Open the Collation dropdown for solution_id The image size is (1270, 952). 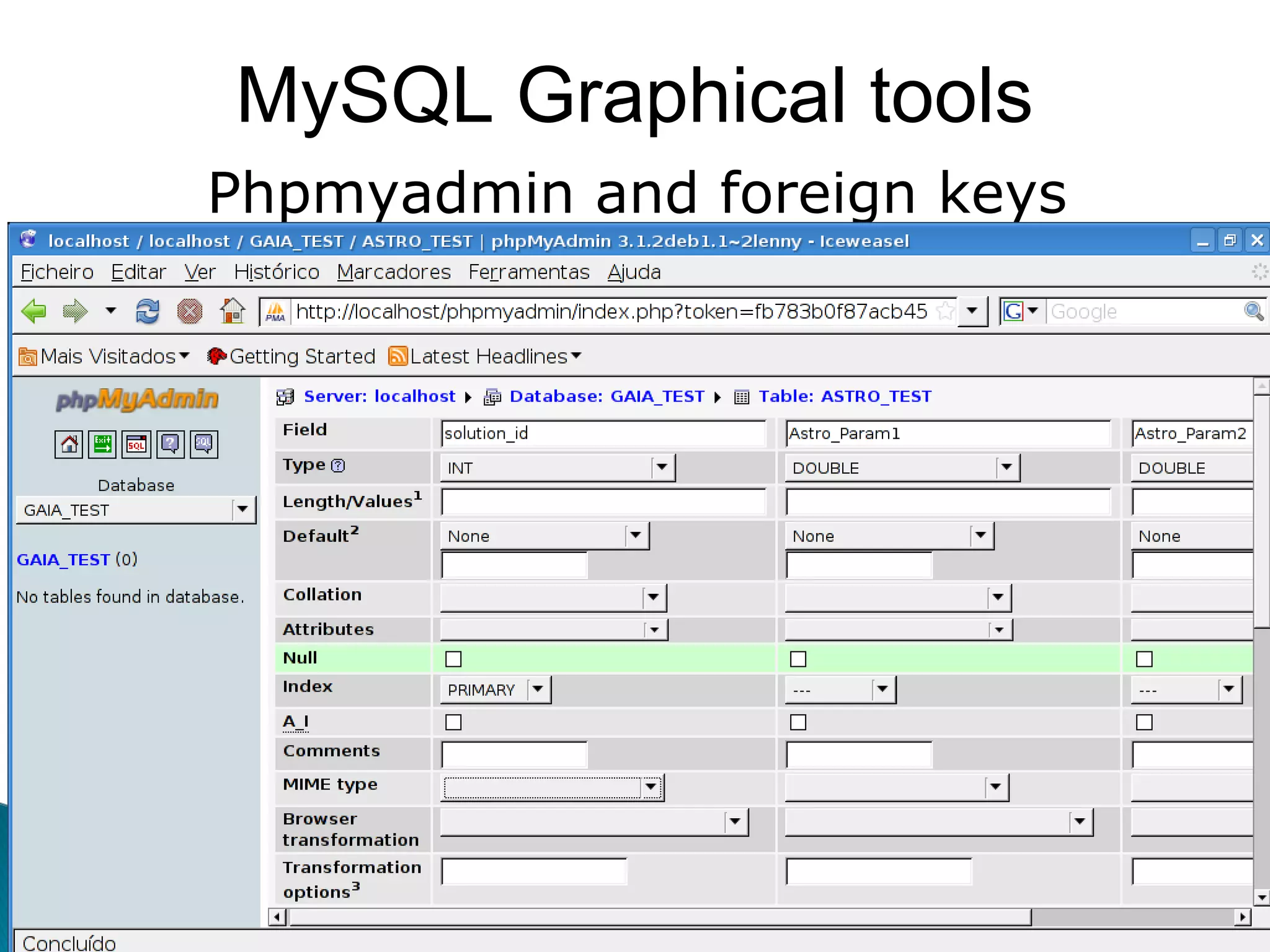tap(553, 597)
